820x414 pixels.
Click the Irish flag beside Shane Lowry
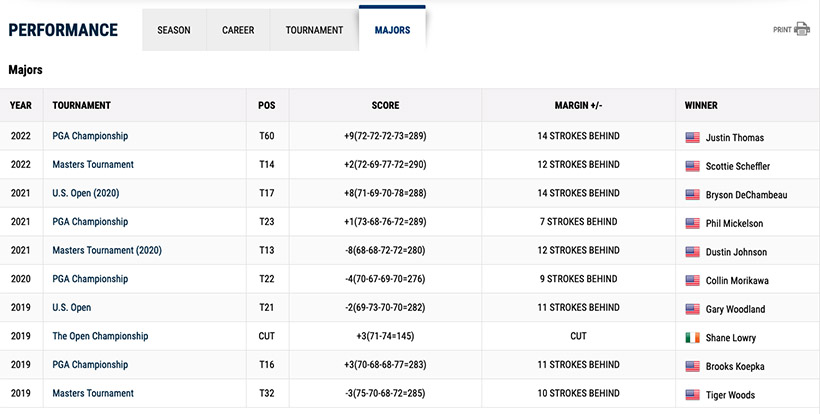tap(692, 338)
